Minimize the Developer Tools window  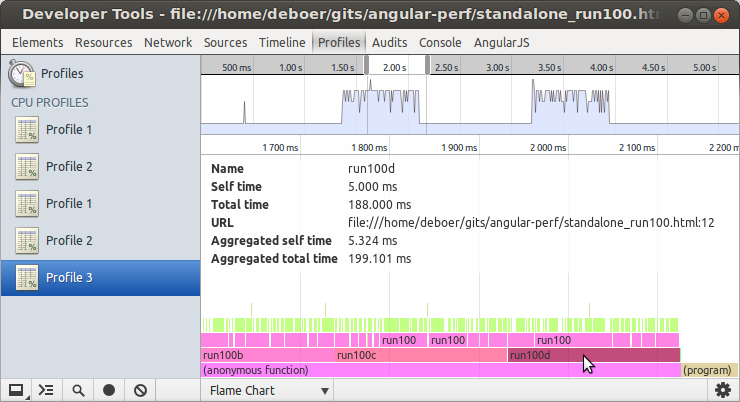[x=685, y=16]
